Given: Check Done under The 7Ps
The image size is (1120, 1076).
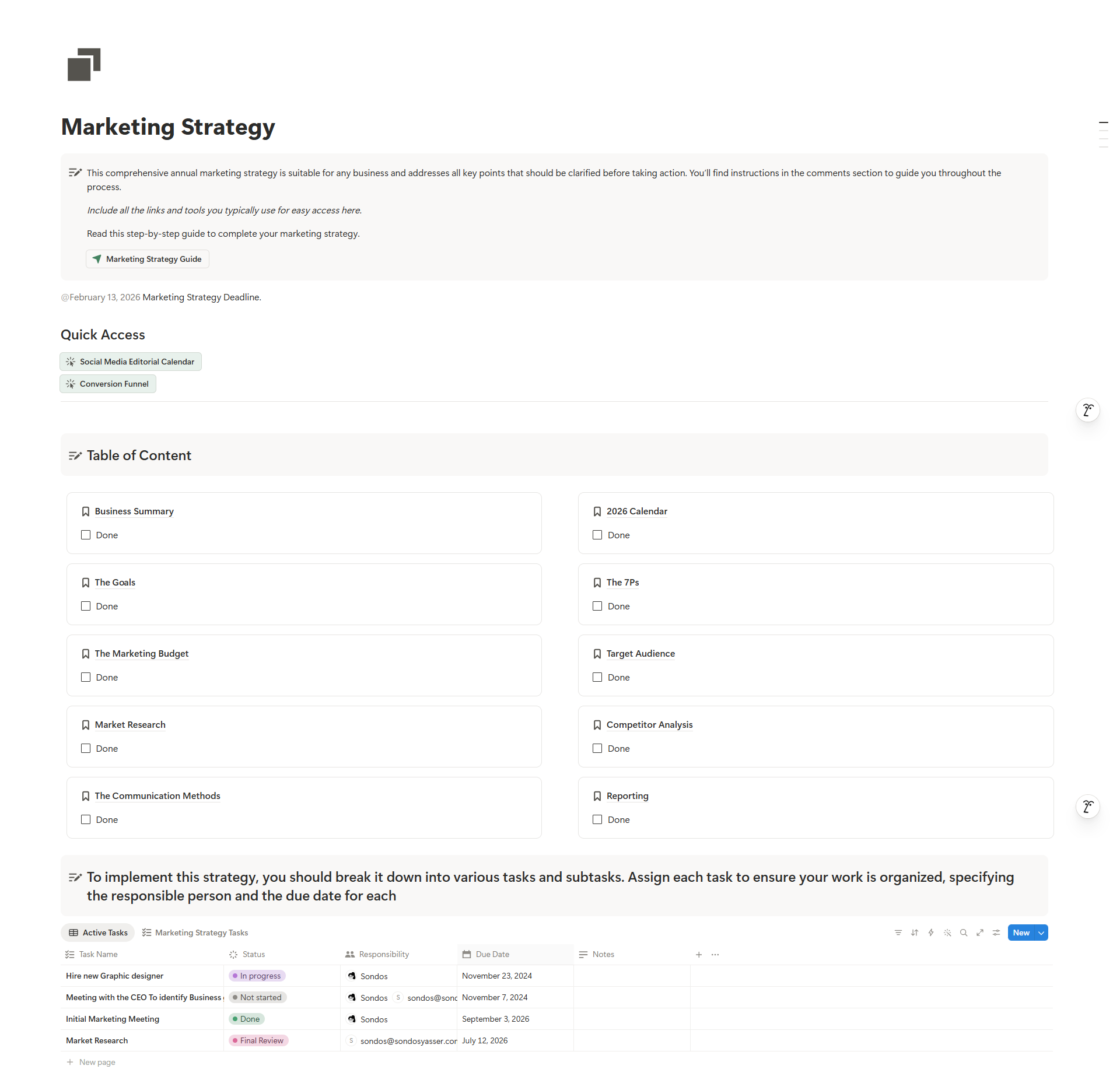Looking at the screenshot, I should [x=597, y=606].
